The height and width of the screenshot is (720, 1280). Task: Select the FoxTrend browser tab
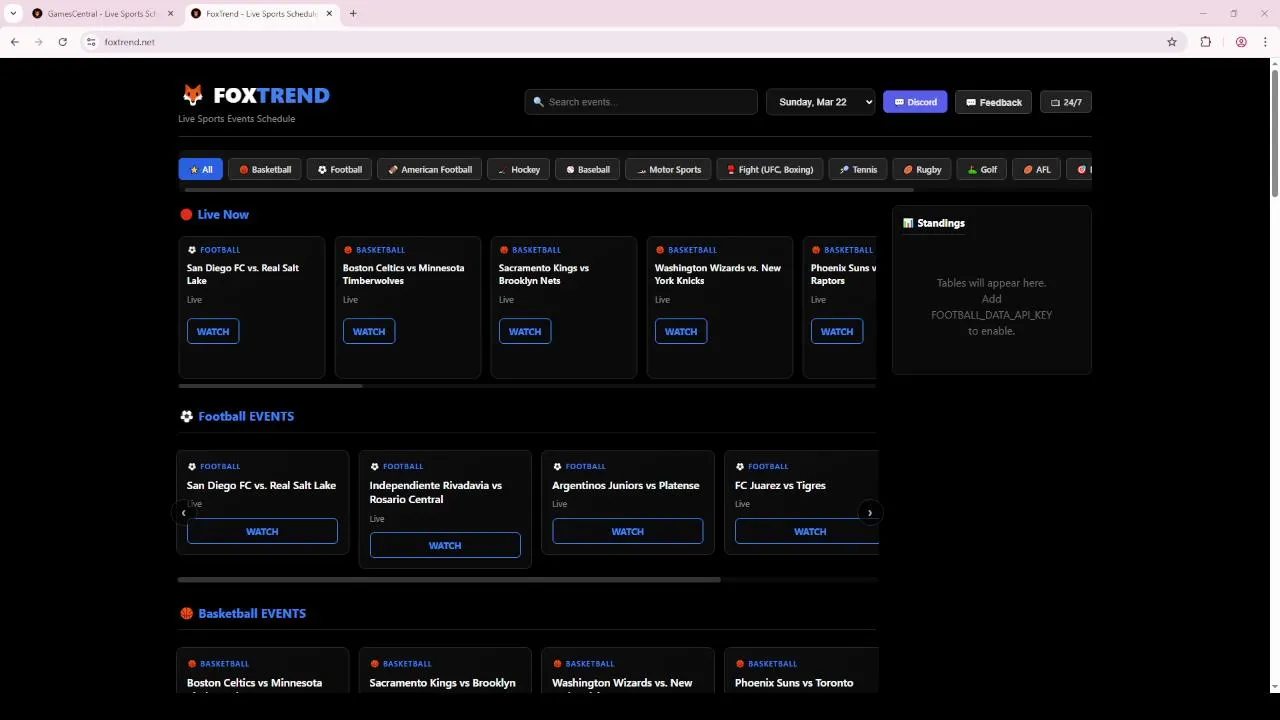tap(260, 14)
